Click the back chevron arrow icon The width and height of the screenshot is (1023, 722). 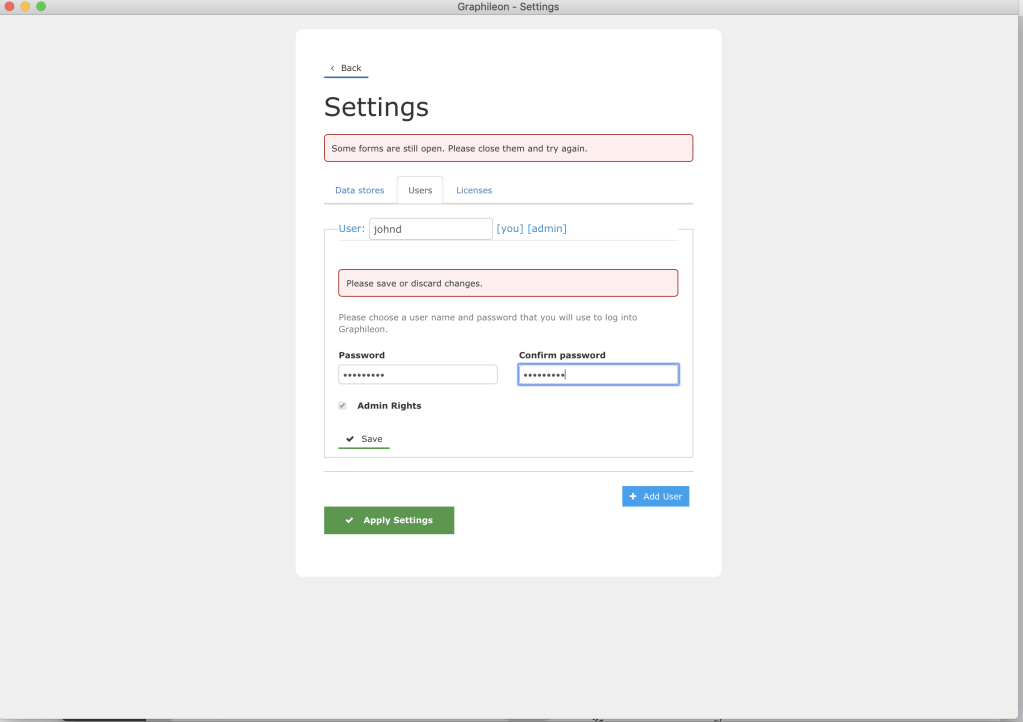click(332, 68)
